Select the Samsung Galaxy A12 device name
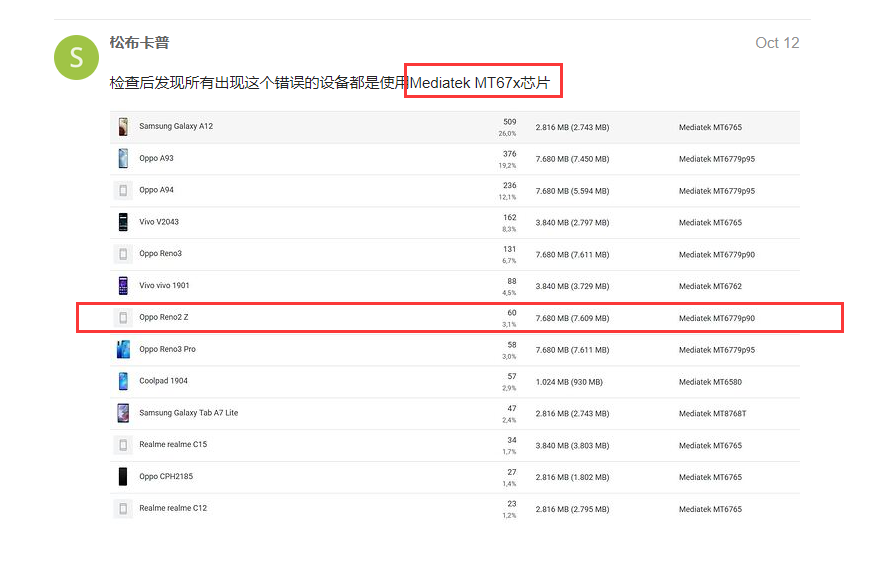 [x=176, y=126]
